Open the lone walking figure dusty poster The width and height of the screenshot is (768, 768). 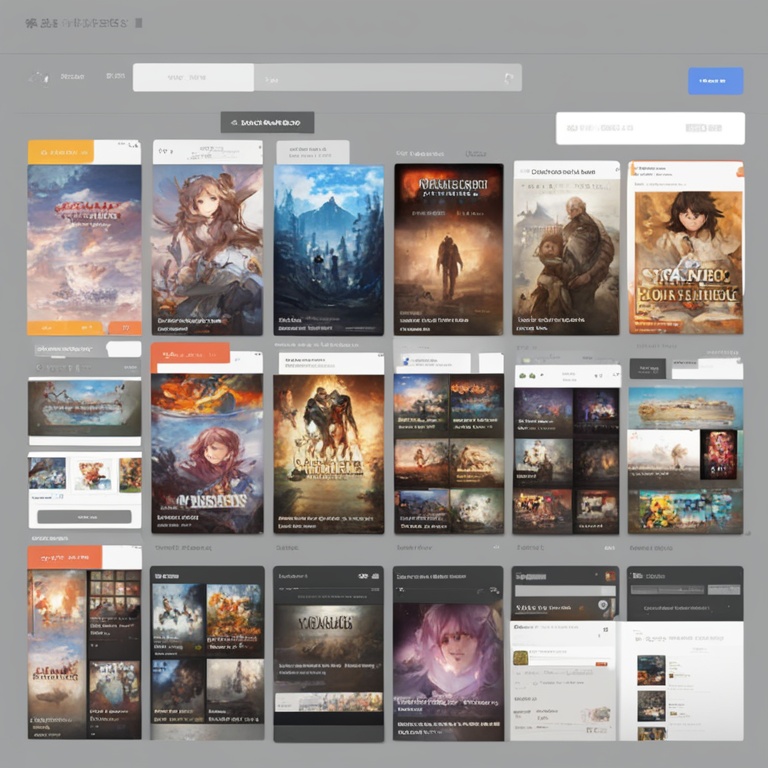click(x=449, y=250)
